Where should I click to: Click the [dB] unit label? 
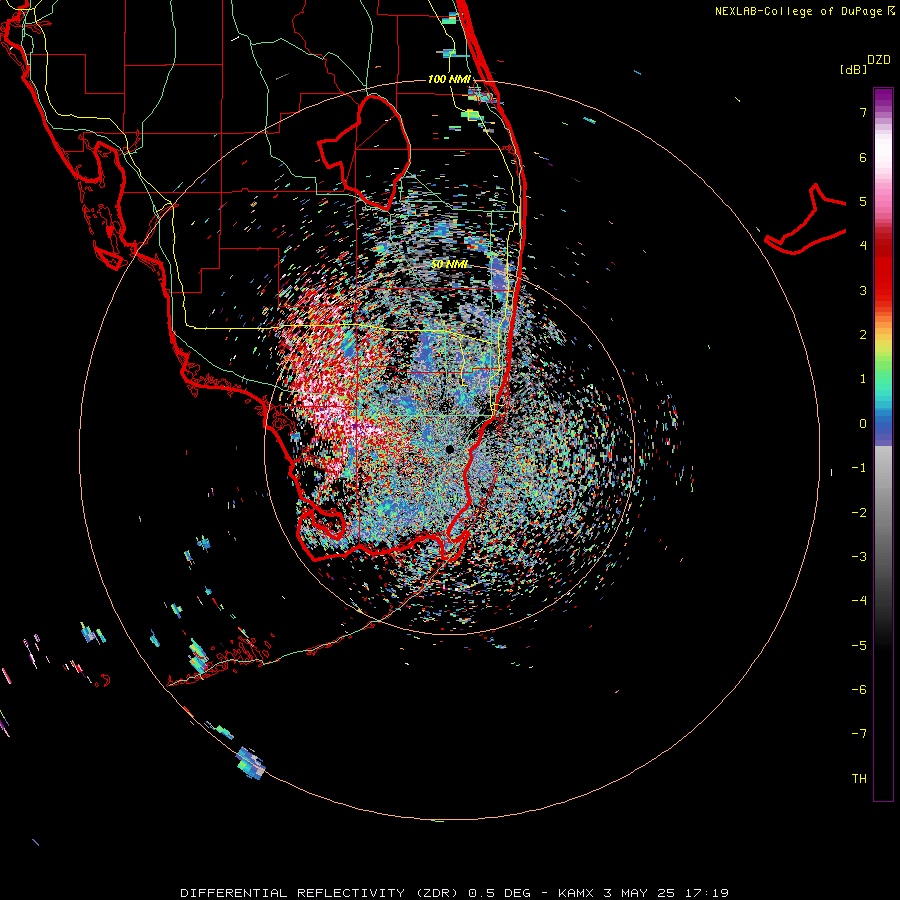click(x=853, y=70)
